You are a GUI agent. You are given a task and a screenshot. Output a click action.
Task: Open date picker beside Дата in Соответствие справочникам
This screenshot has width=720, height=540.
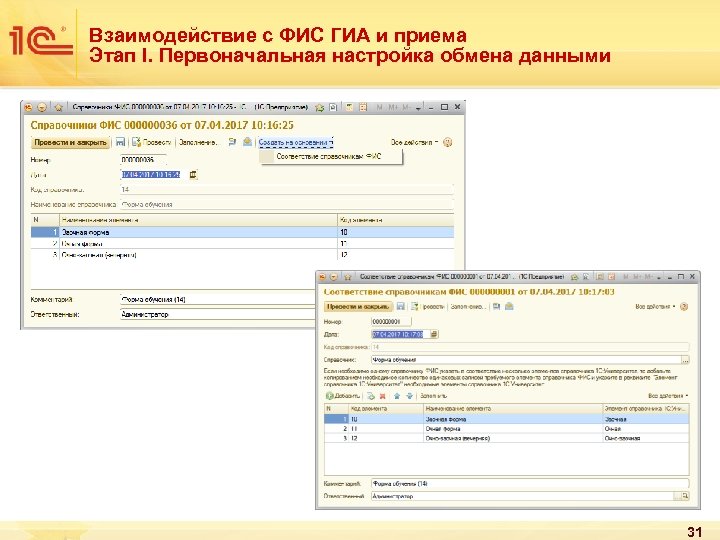point(434,334)
